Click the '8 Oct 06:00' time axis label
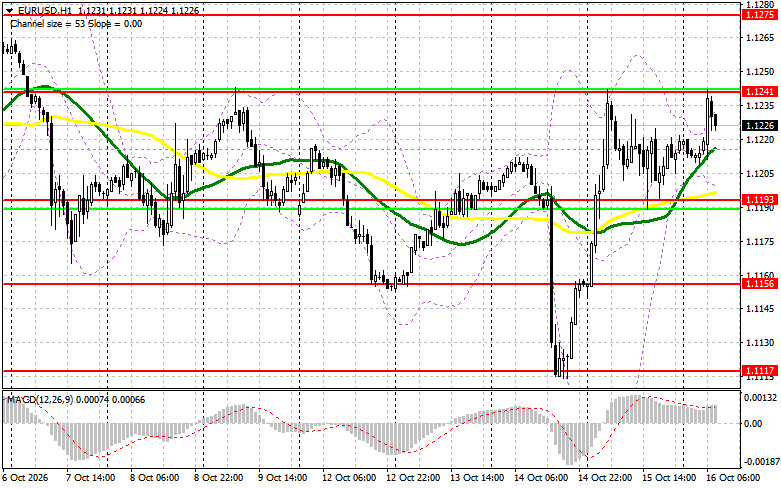781x489 pixels. tap(155, 478)
